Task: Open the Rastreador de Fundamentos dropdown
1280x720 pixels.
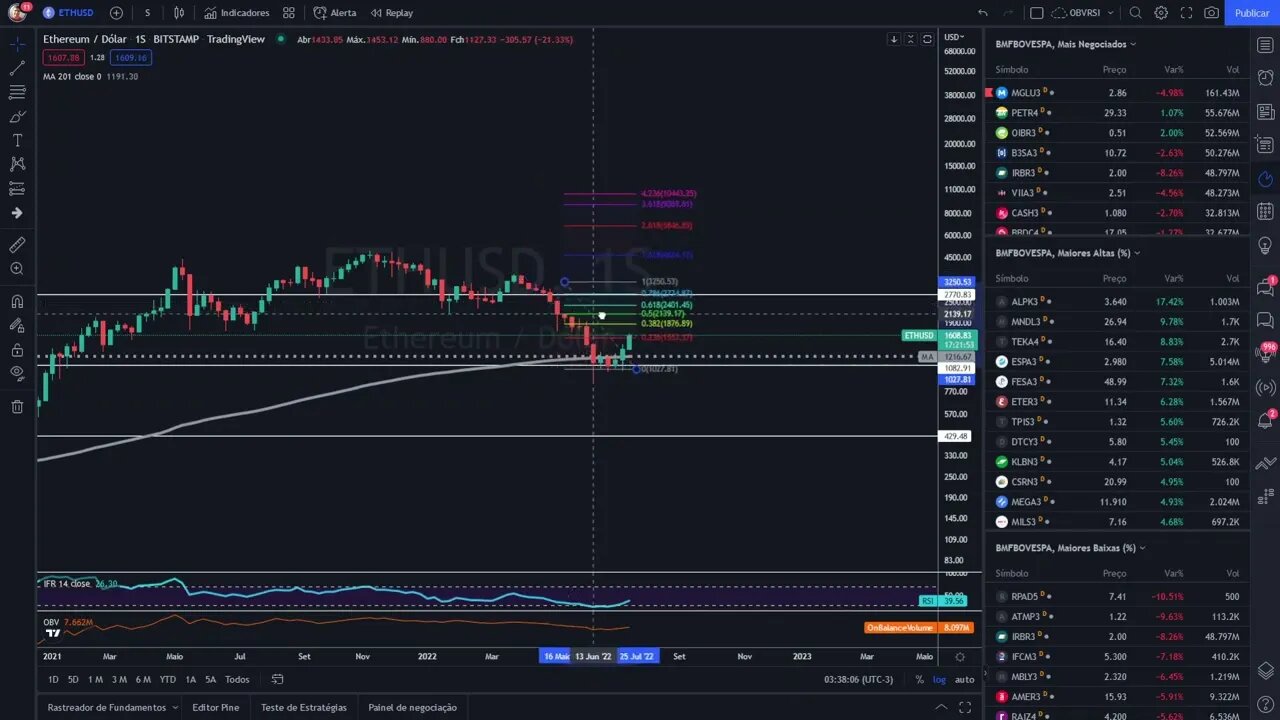Action: pyautogui.click(x=112, y=707)
